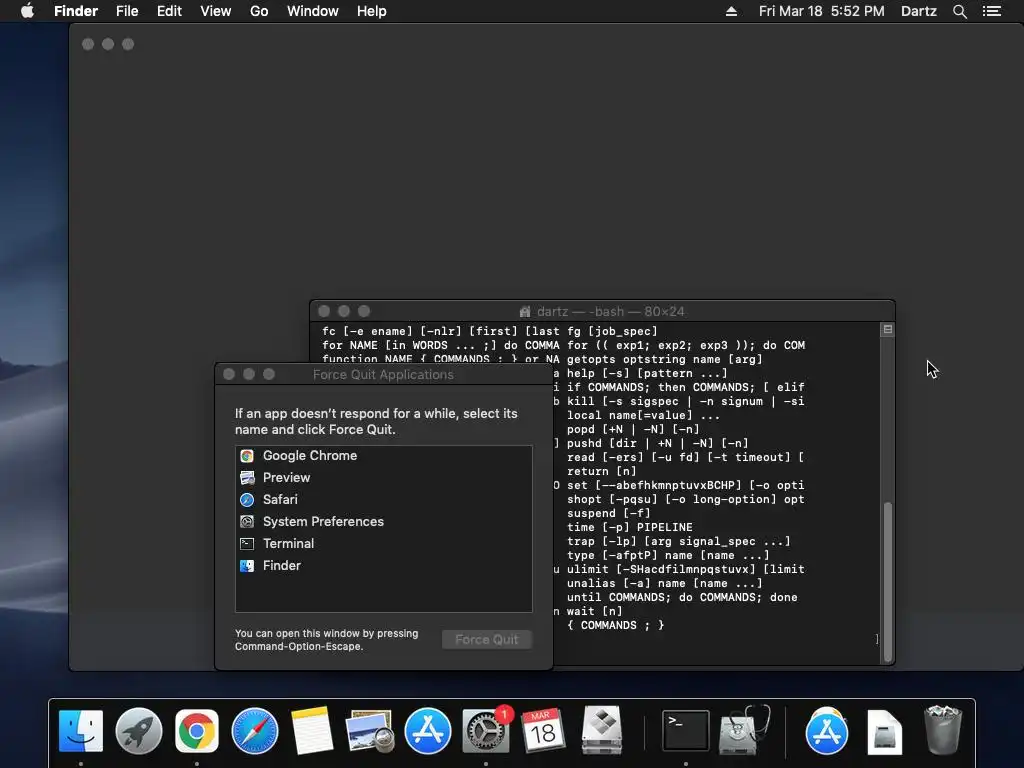Select Google Chrome row text in list
This screenshot has width=1024, height=768.
tap(310, 455)
